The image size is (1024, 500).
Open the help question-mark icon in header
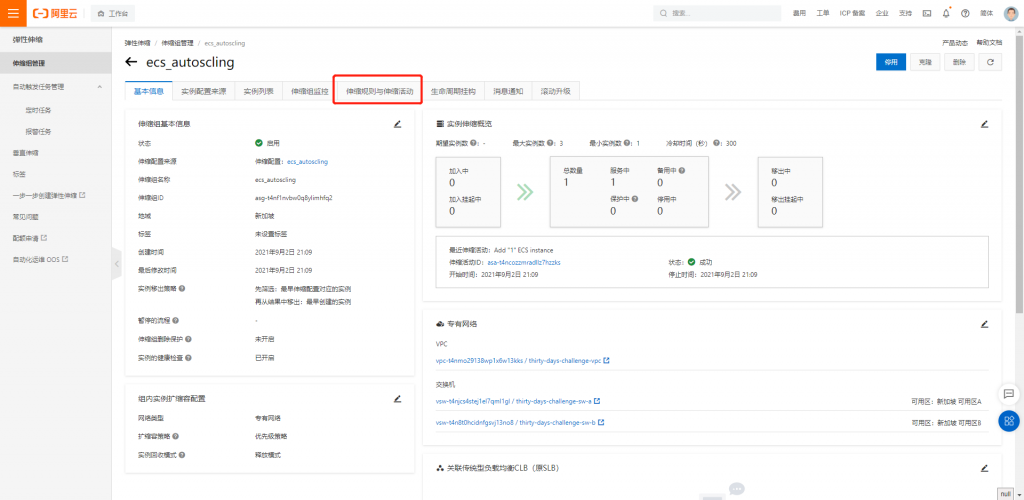click(965, 13)
